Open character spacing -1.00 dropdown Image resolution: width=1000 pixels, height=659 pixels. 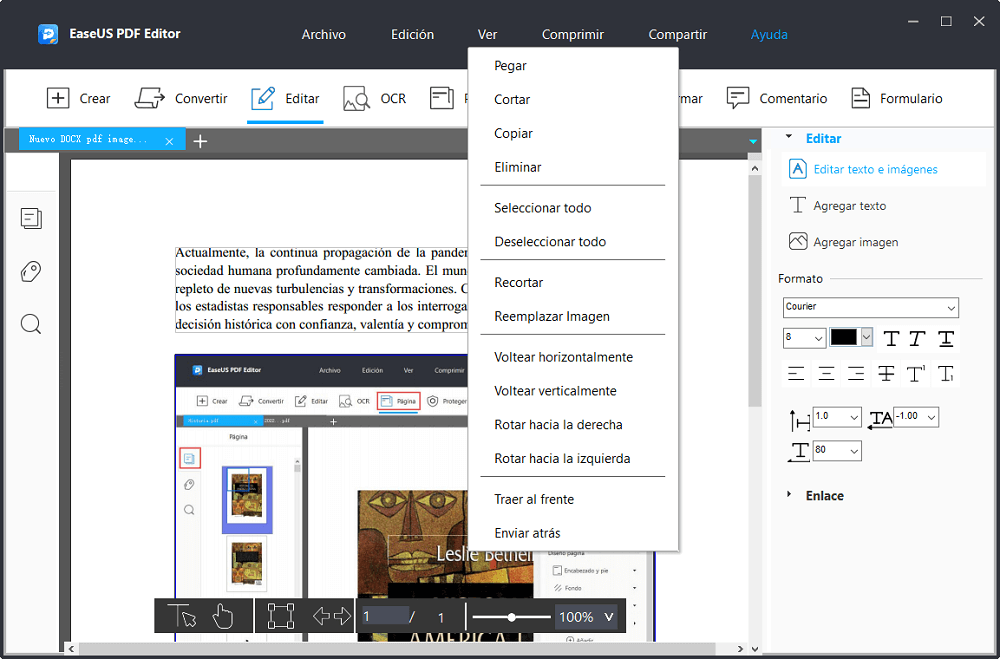(916, 417)
